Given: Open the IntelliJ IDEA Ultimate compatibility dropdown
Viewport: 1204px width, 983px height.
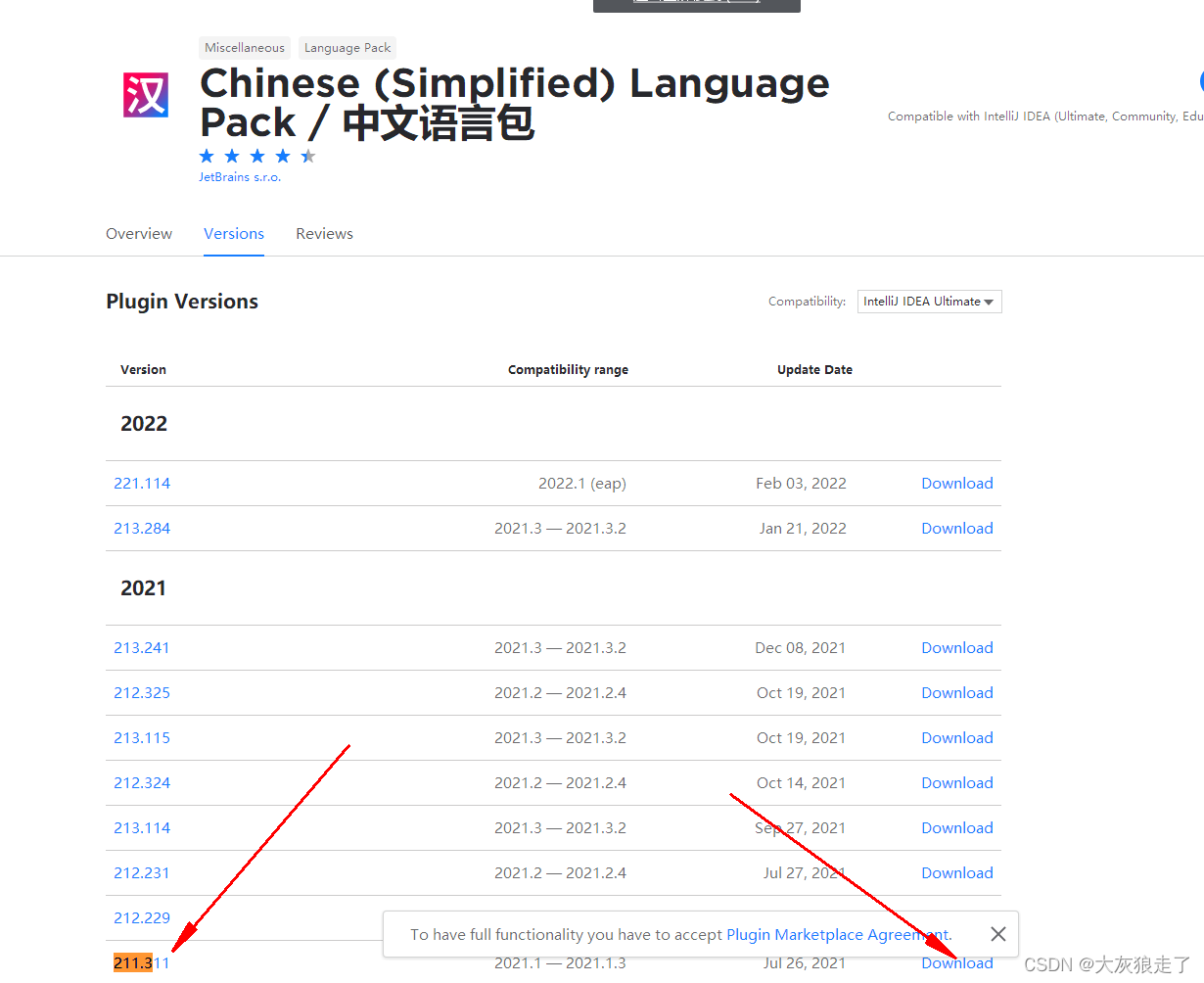Looking at the screenshot, I should pyautogui.click(x=929, y=302).
